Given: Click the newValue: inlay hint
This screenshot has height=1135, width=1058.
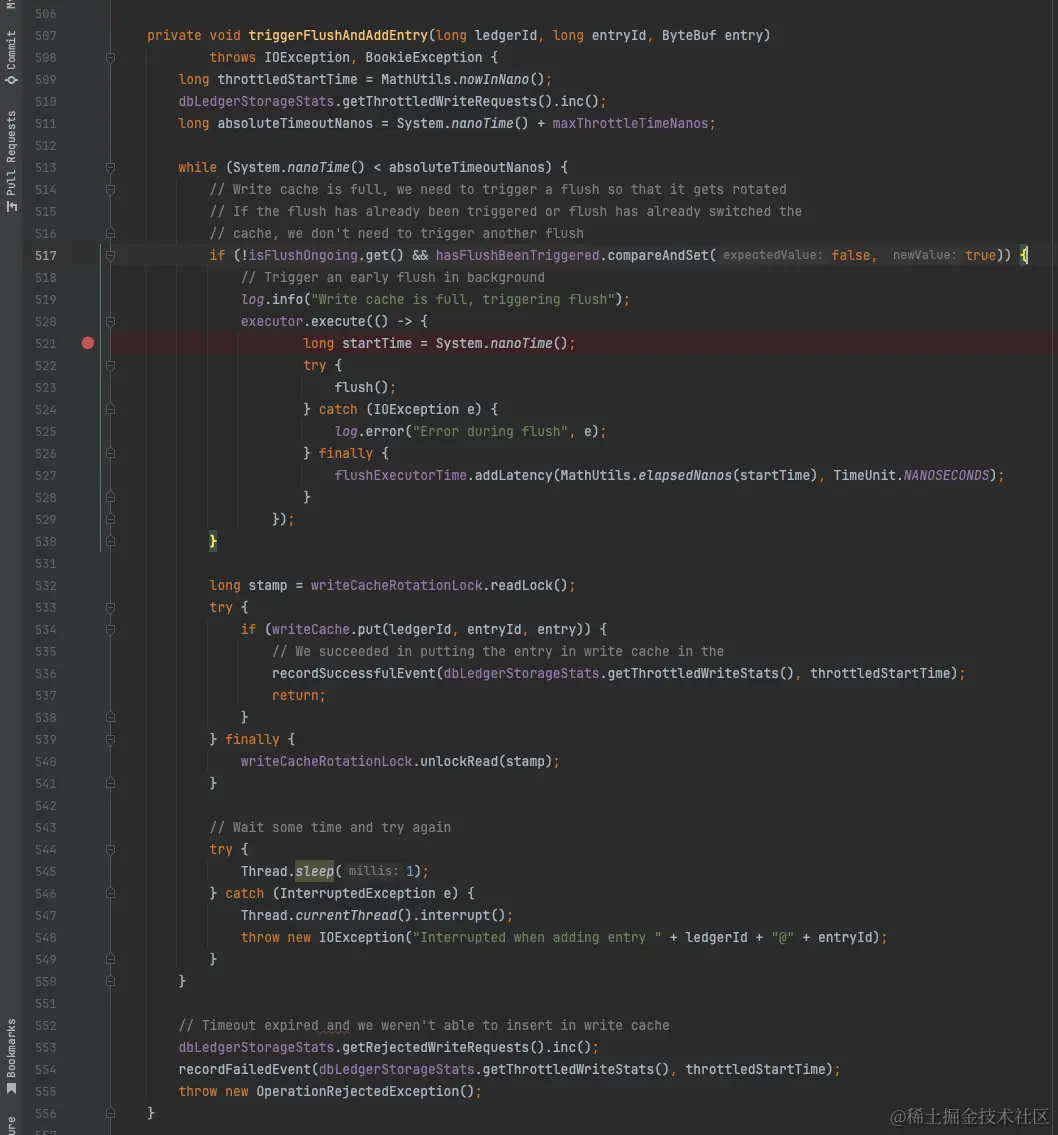Looking at the screenshot, I should point(924,256).
